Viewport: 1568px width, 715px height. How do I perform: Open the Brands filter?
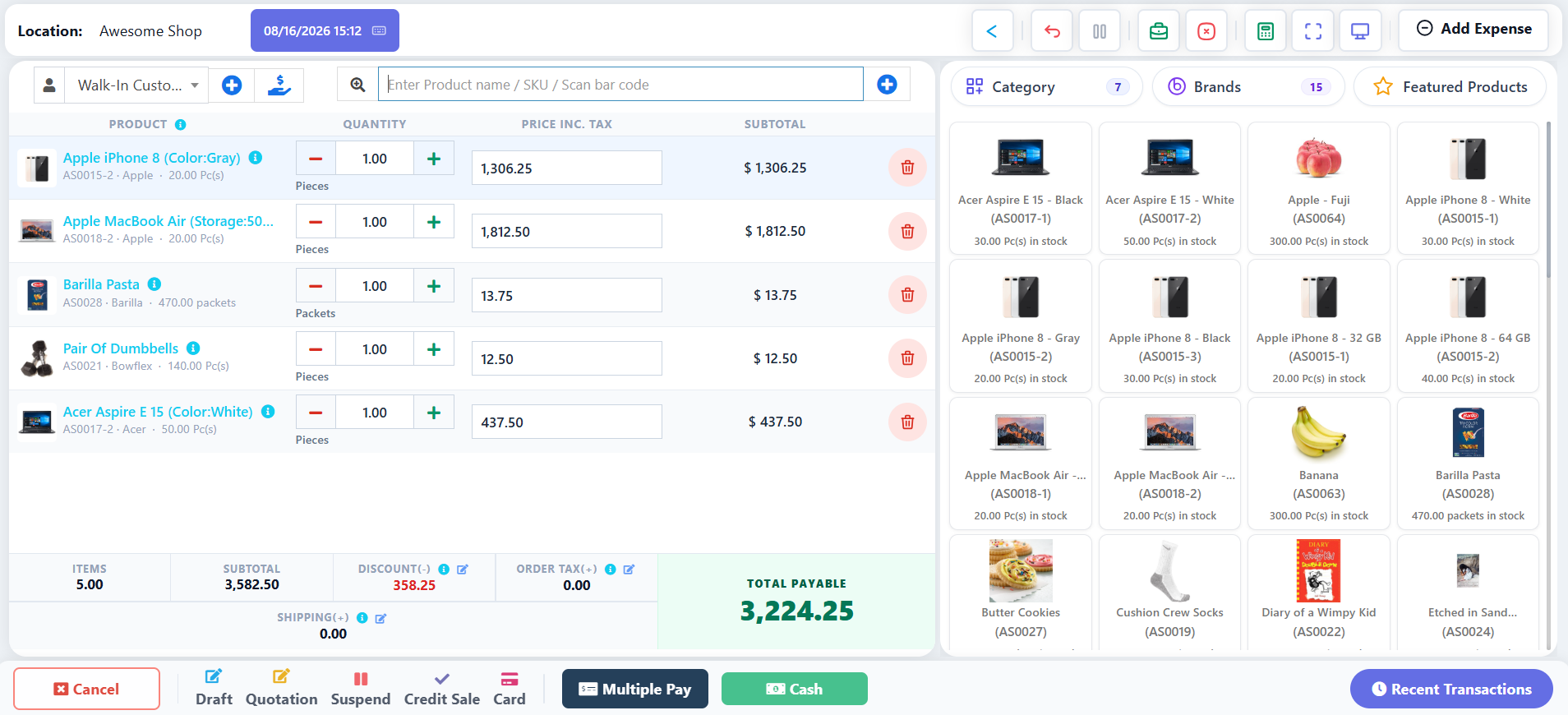pos(1247,87)
